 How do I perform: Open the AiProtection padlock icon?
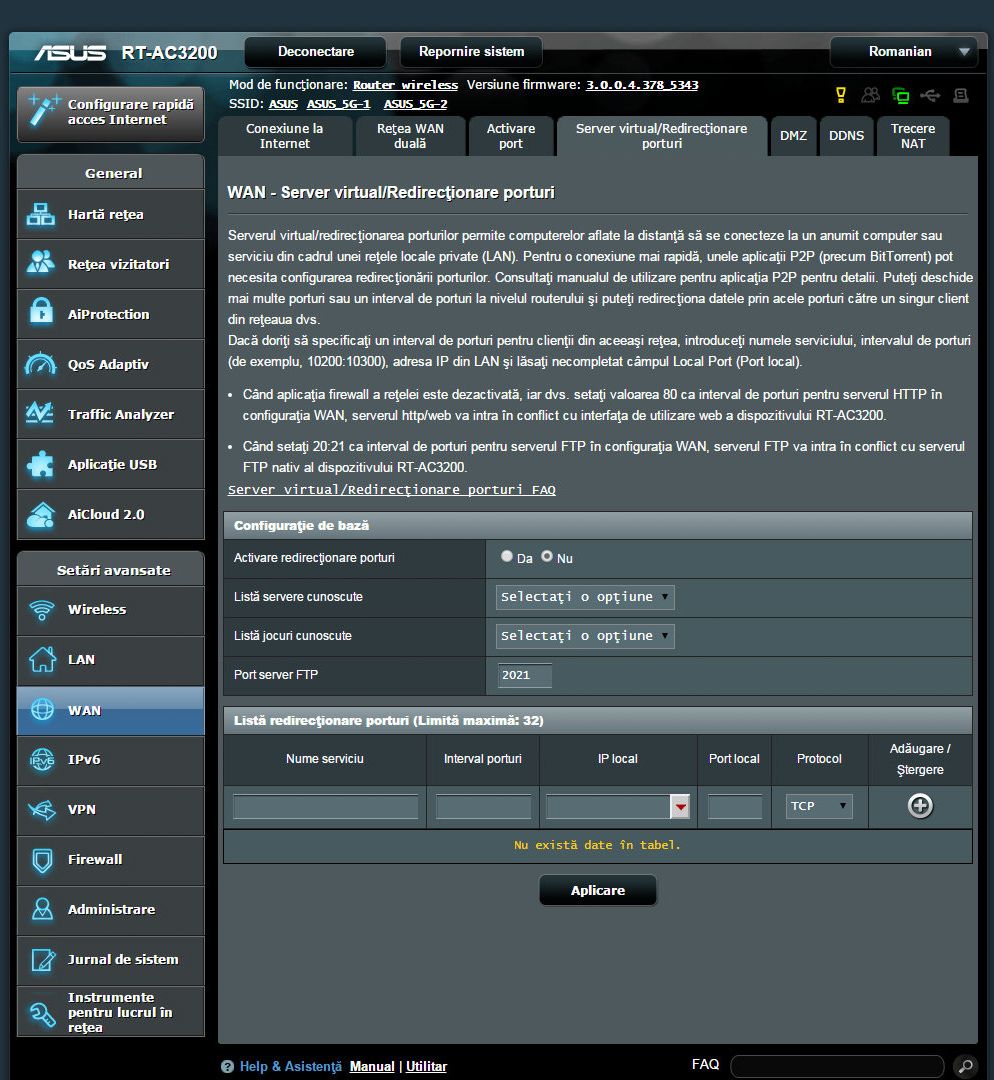click(x=42, y=314)
